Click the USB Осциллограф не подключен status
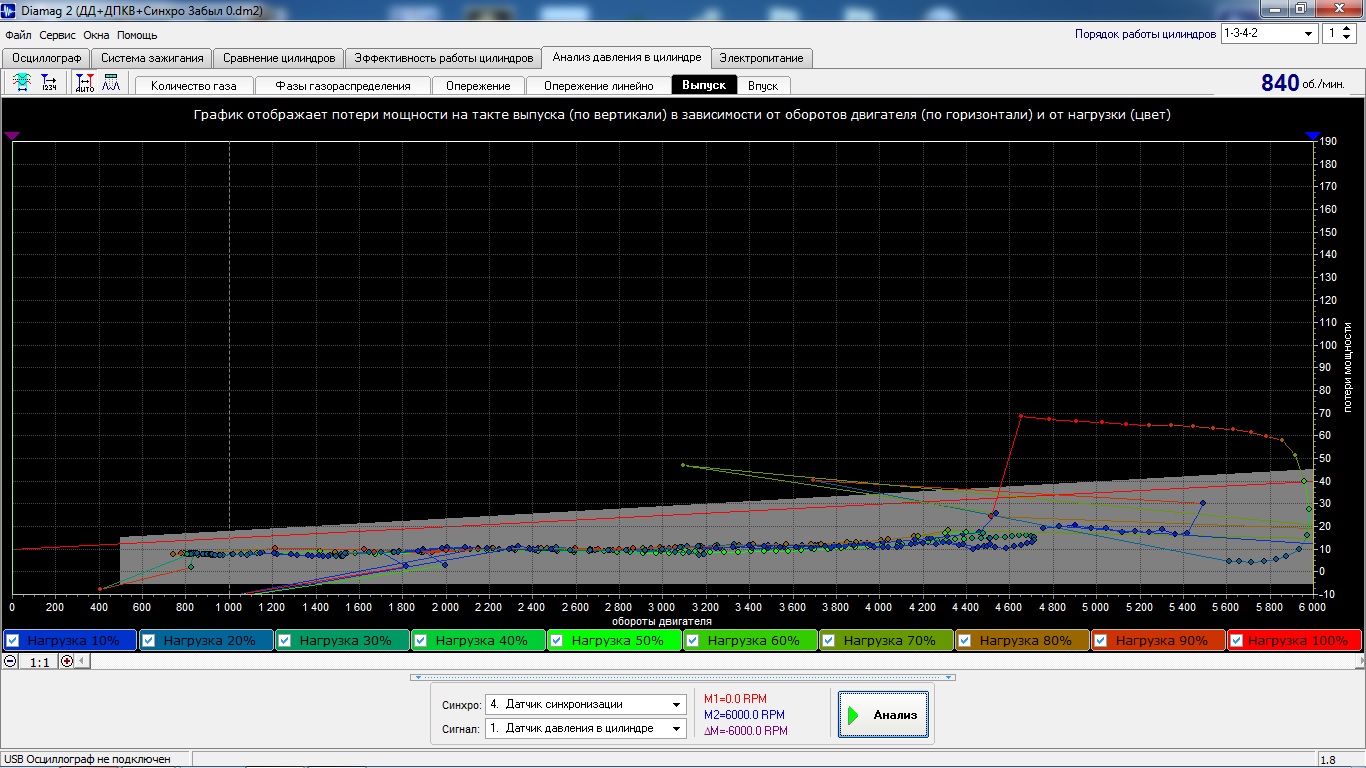The height and width of the screenshot is (768, 1366). pos(87,760)
